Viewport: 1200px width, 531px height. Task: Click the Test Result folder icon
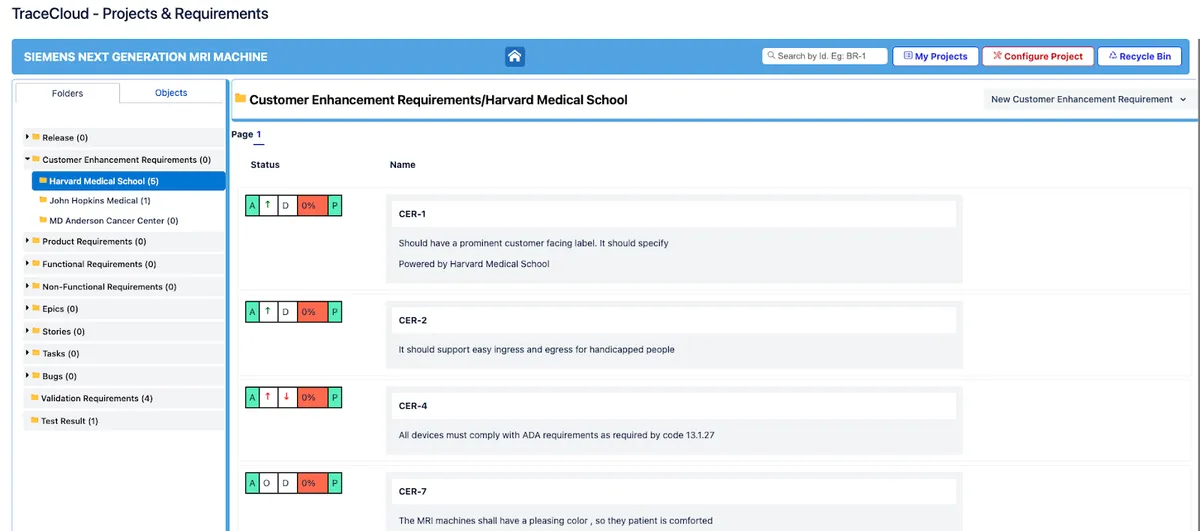[35, 421]
